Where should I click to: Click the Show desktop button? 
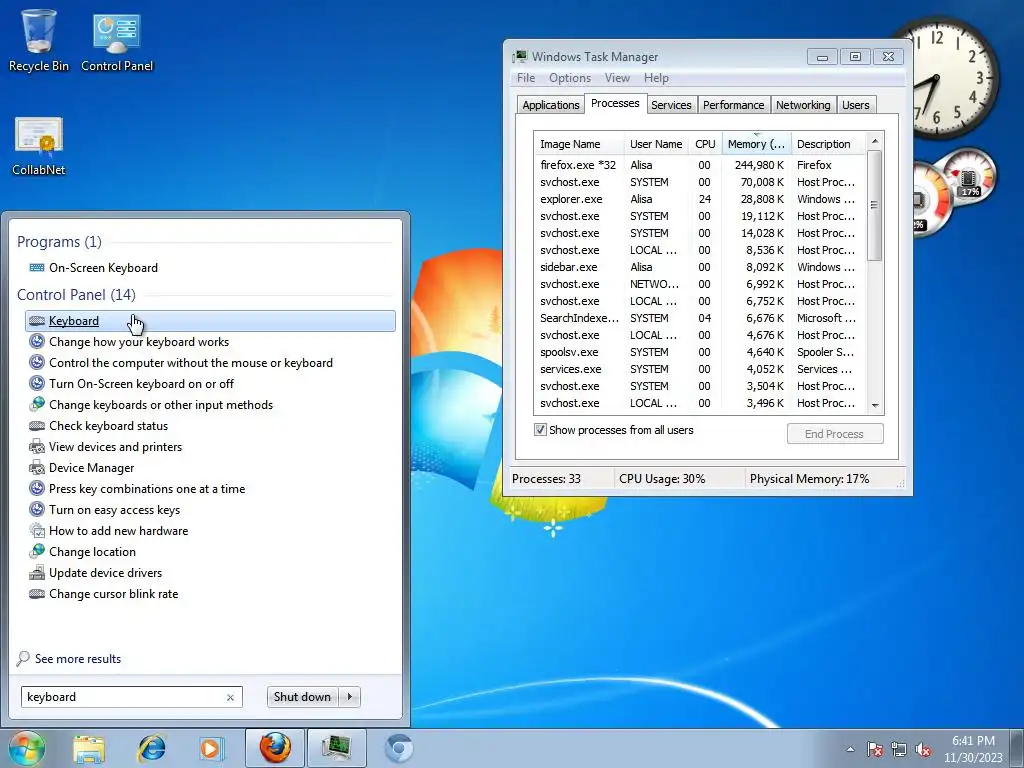1019,748
